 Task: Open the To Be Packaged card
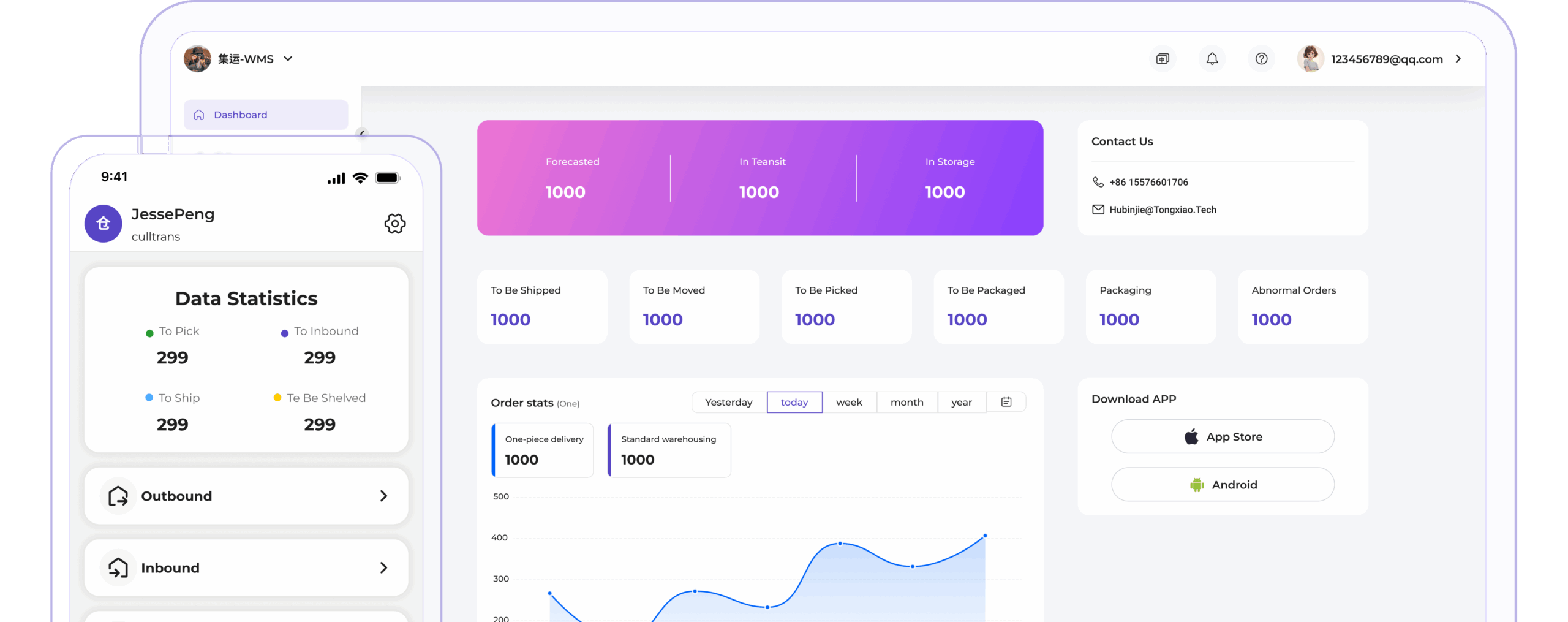(x=998, y=306)
